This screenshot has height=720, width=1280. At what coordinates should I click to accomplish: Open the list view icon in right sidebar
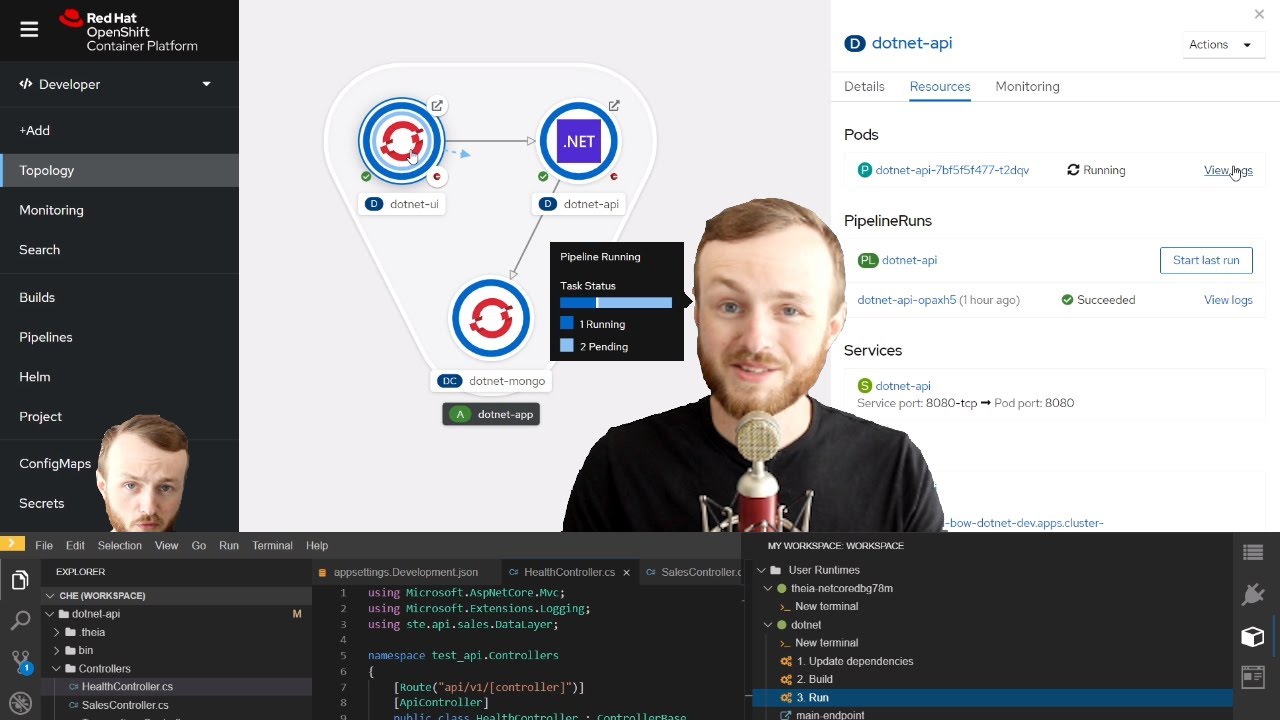click(x=1253, y=553)
